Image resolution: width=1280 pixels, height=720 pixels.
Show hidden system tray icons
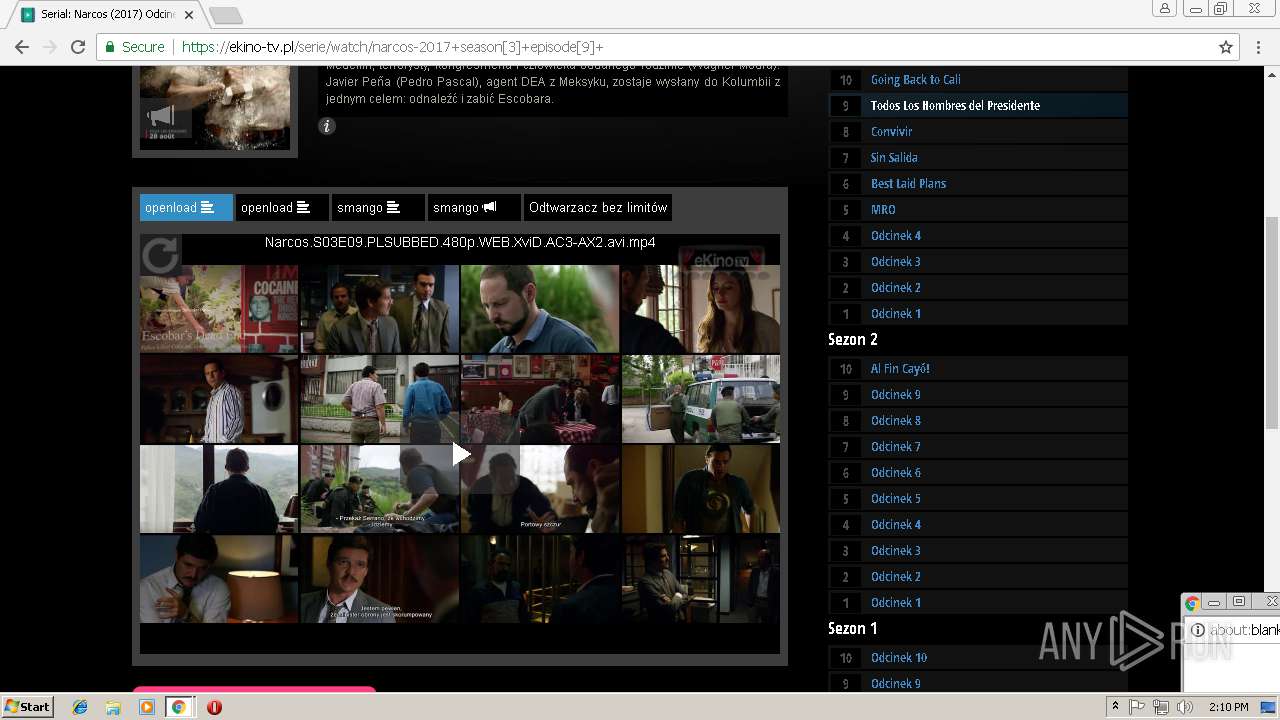tap(1115, 707)
